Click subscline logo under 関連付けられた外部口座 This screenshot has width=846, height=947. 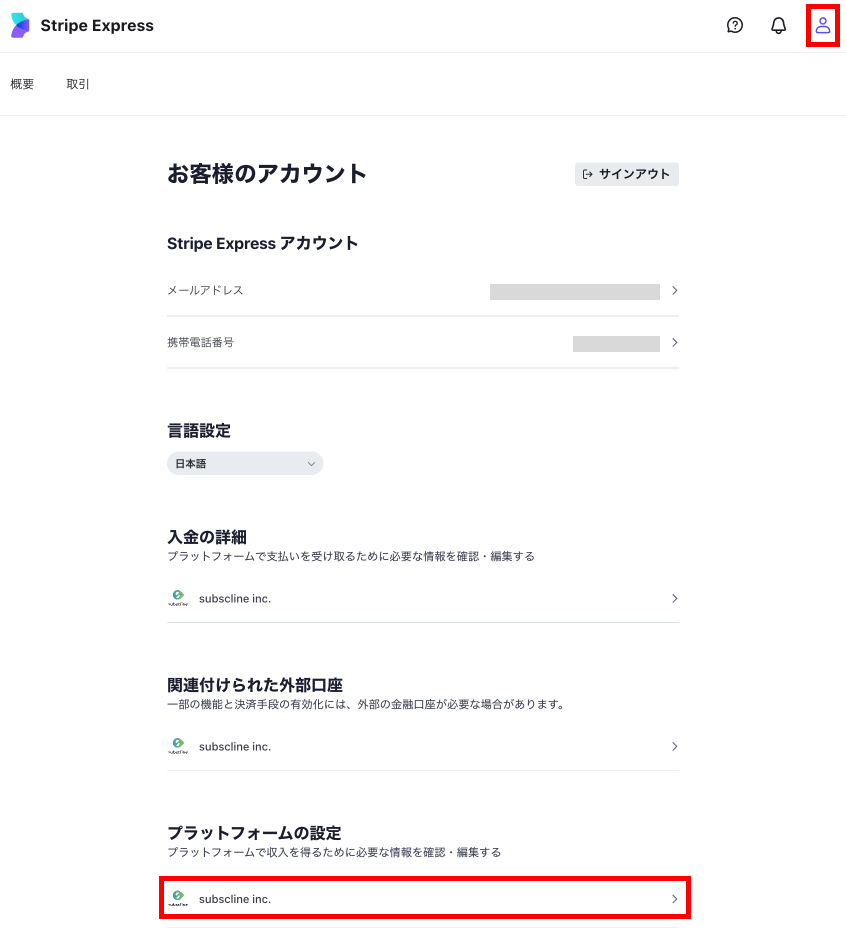coord(178,746)
